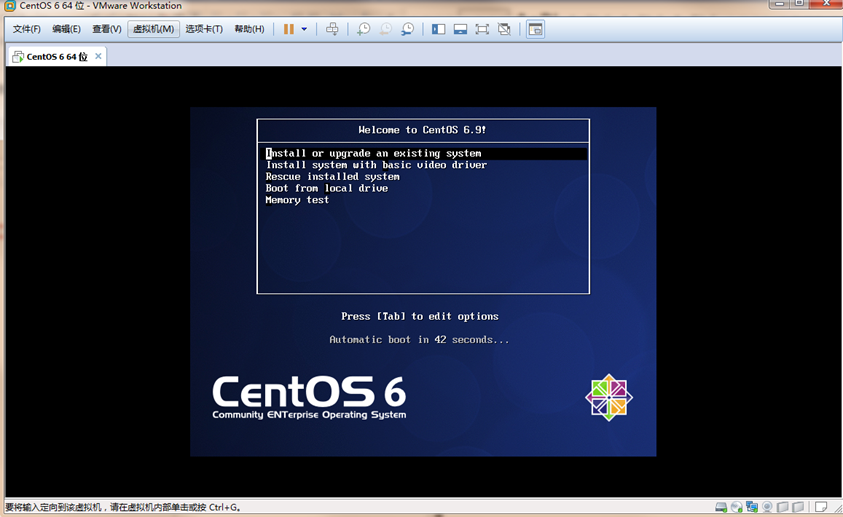This screenshot has height=517, width=843.
Task: Click the Press [Tab] to edit options text
Action: (419, 317)
